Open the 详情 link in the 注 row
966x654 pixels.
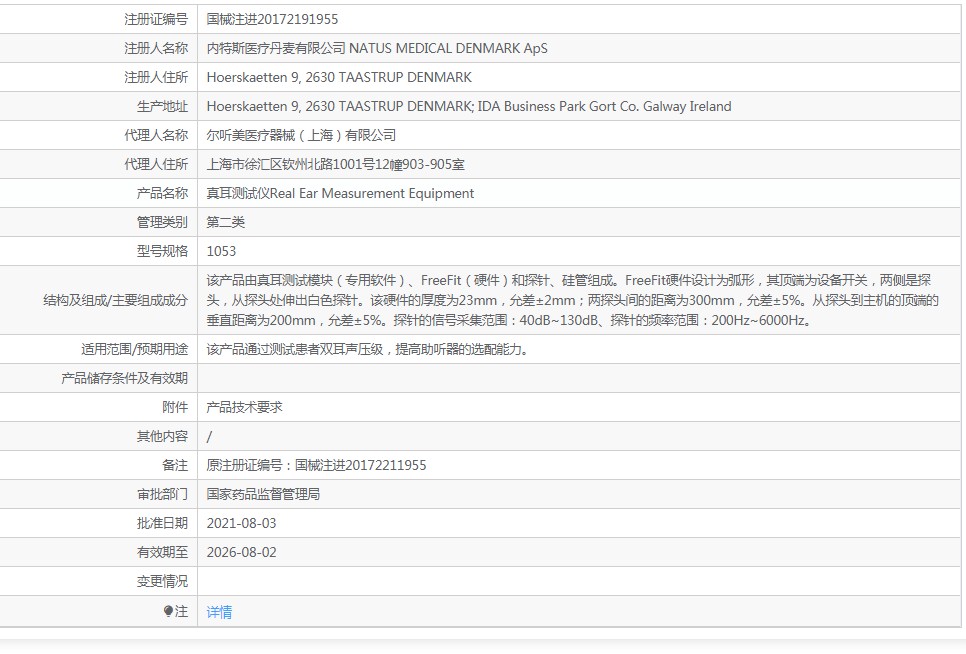219,612
